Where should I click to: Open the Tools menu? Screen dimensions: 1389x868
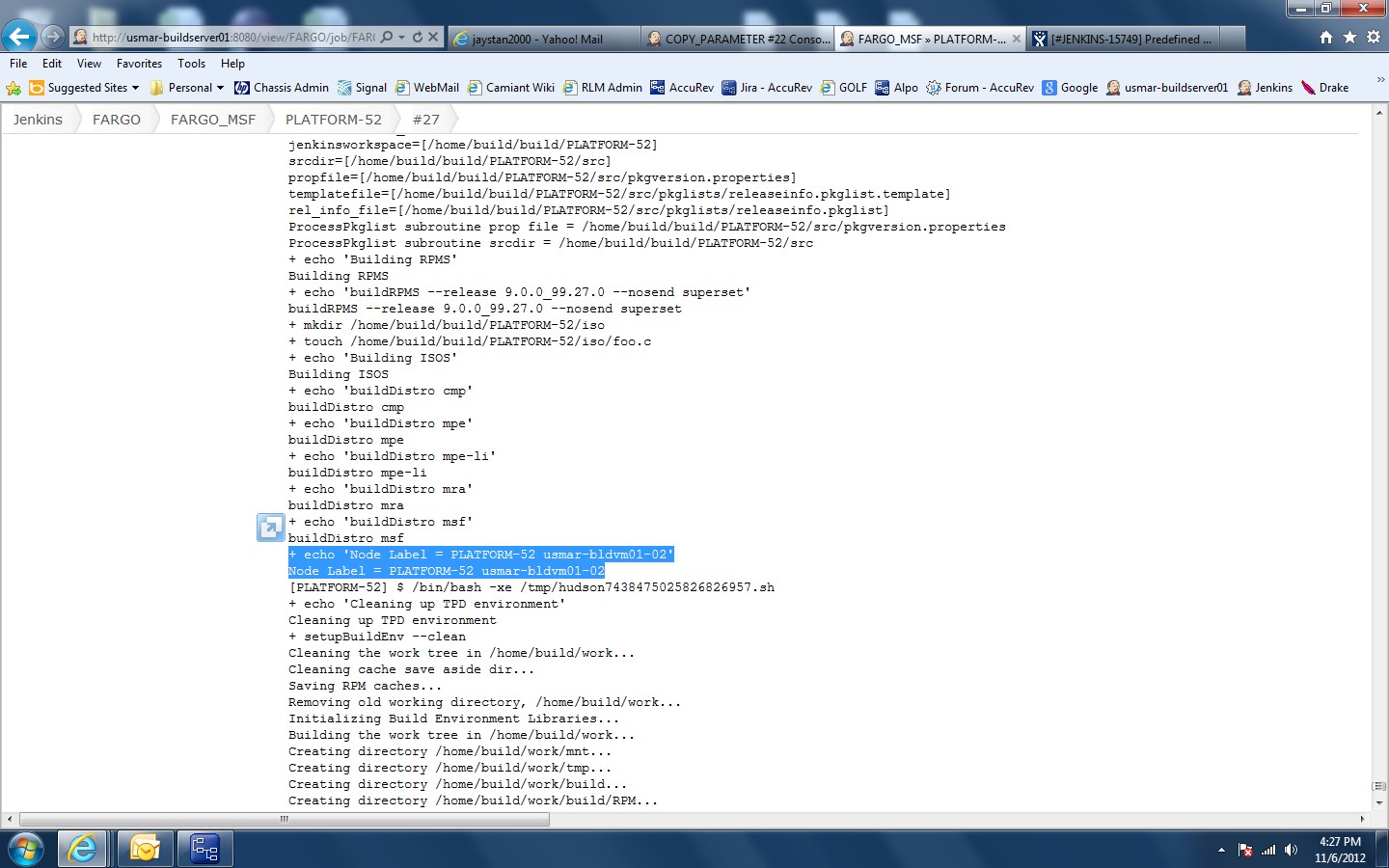191,64
